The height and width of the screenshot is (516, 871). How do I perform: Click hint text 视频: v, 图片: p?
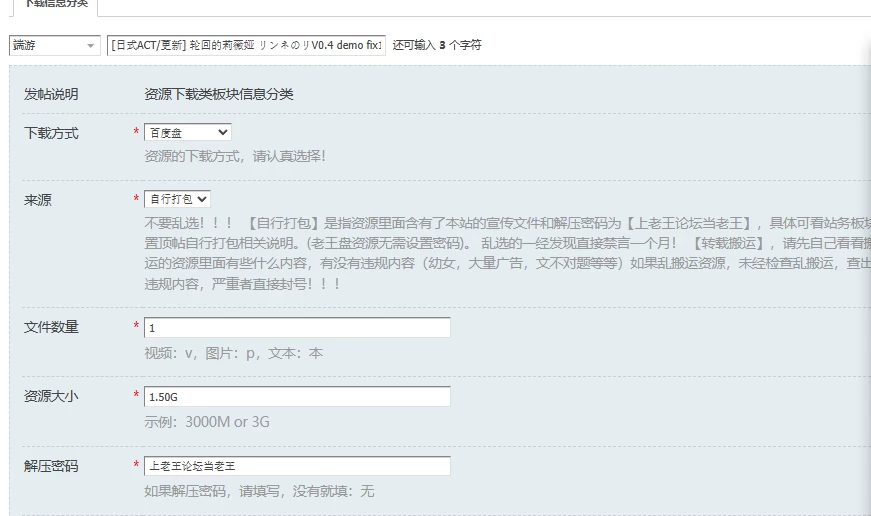(233, 353)
